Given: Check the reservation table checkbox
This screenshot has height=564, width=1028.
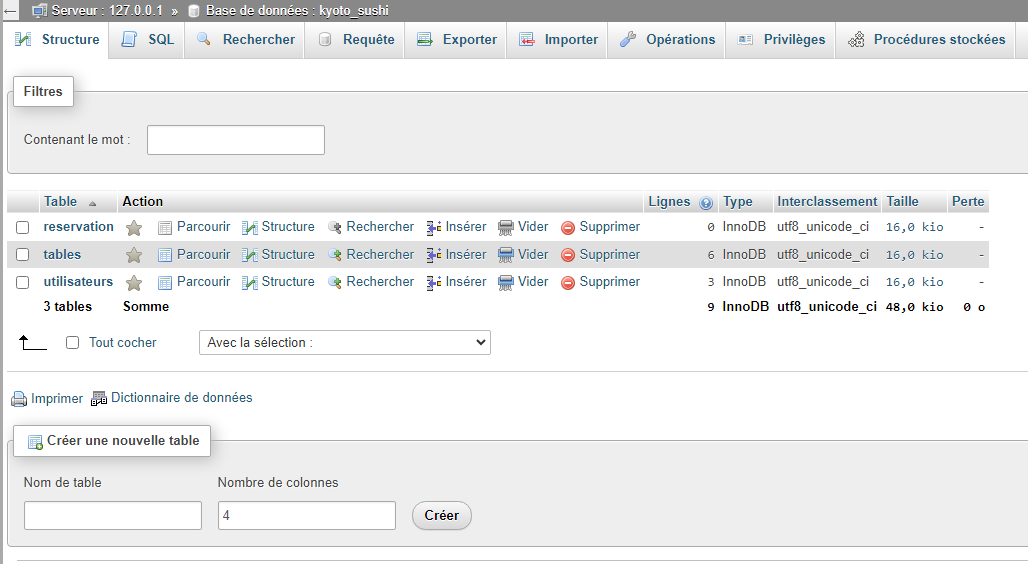Looking at the screenshot, I should pos(22,228).
